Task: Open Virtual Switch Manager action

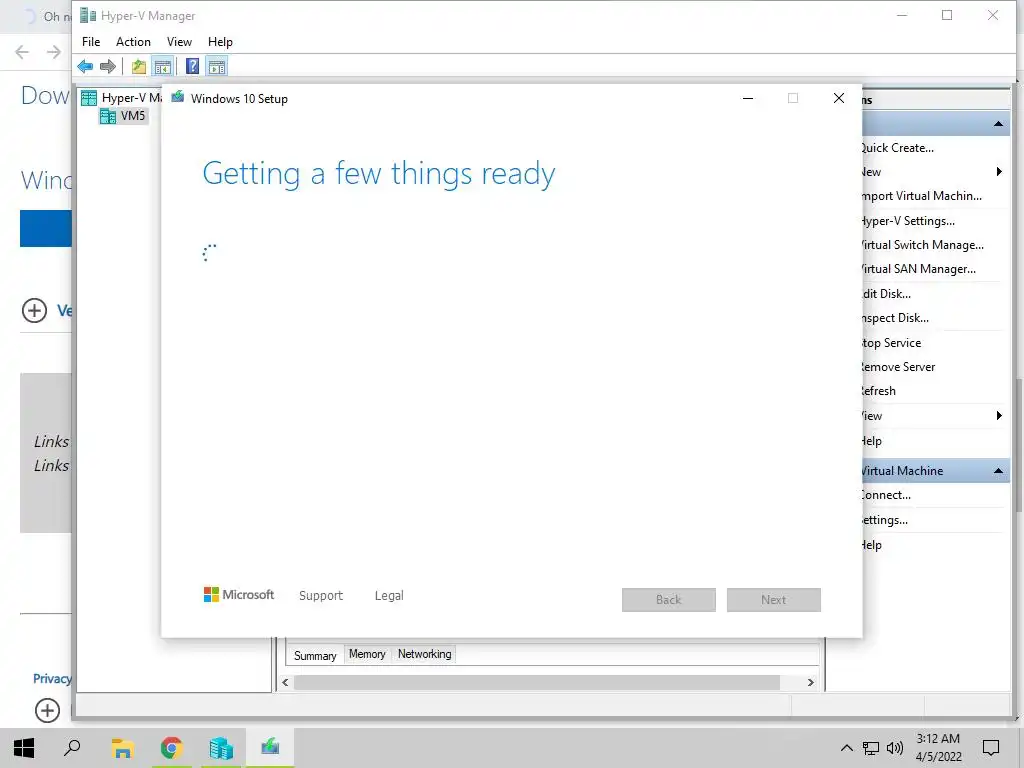Action: coord(922,245)
